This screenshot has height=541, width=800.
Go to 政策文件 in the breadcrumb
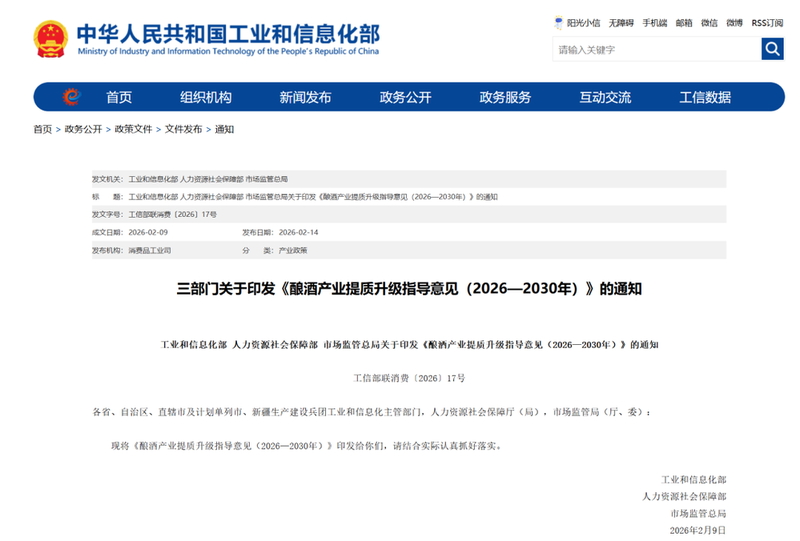(x=133, y=129)
